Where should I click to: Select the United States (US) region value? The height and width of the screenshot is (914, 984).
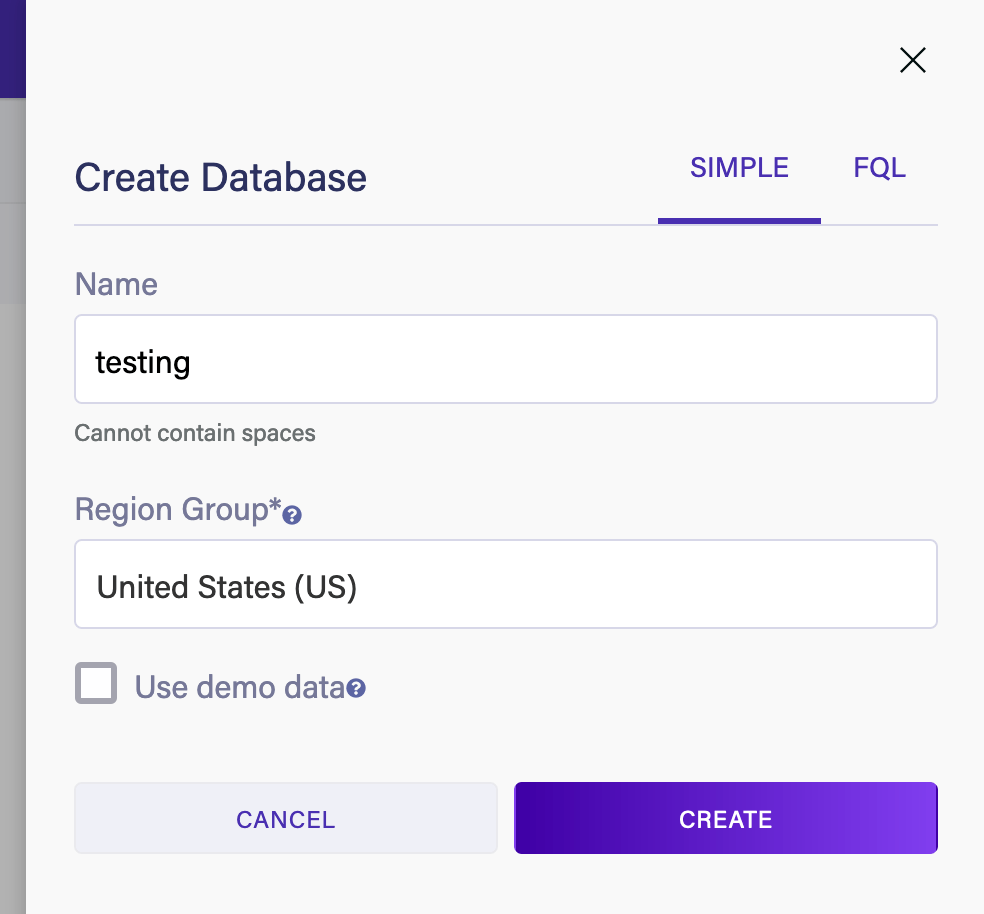click(x=227, y=587)
